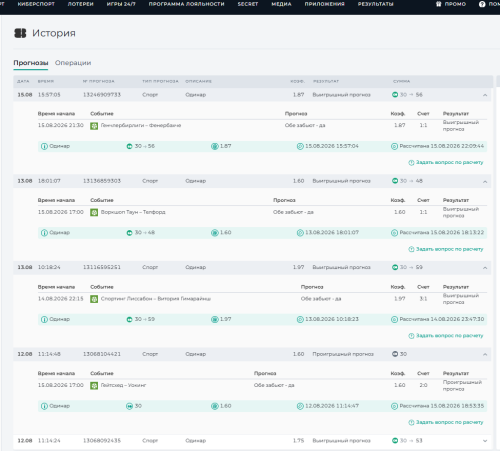This screenshot has width=500, height=451.
Task: Click football icon next to Гейтсхед – Уокинг
Action: pos(94,385)
